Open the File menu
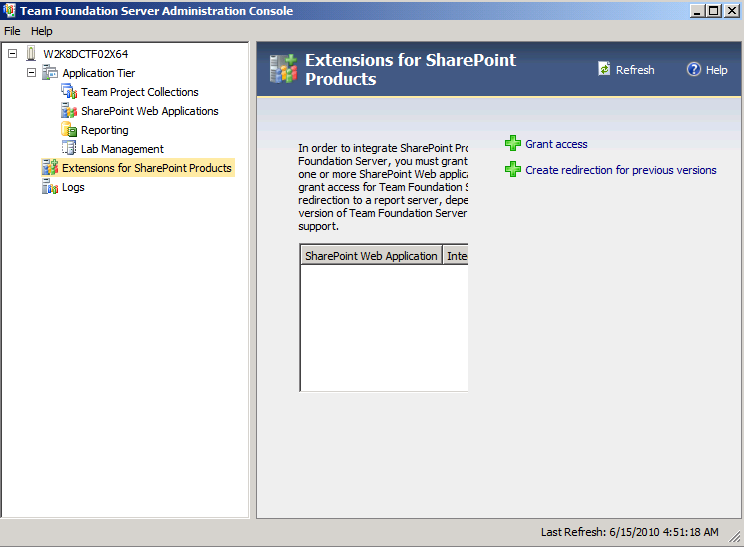Screen dimensions: 744x547 [12, 31]
